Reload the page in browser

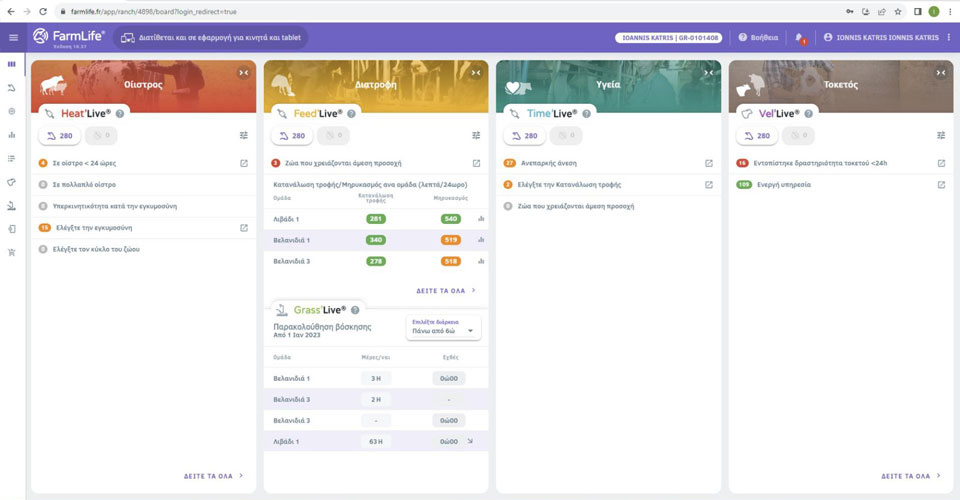click(x=43, y=11)
